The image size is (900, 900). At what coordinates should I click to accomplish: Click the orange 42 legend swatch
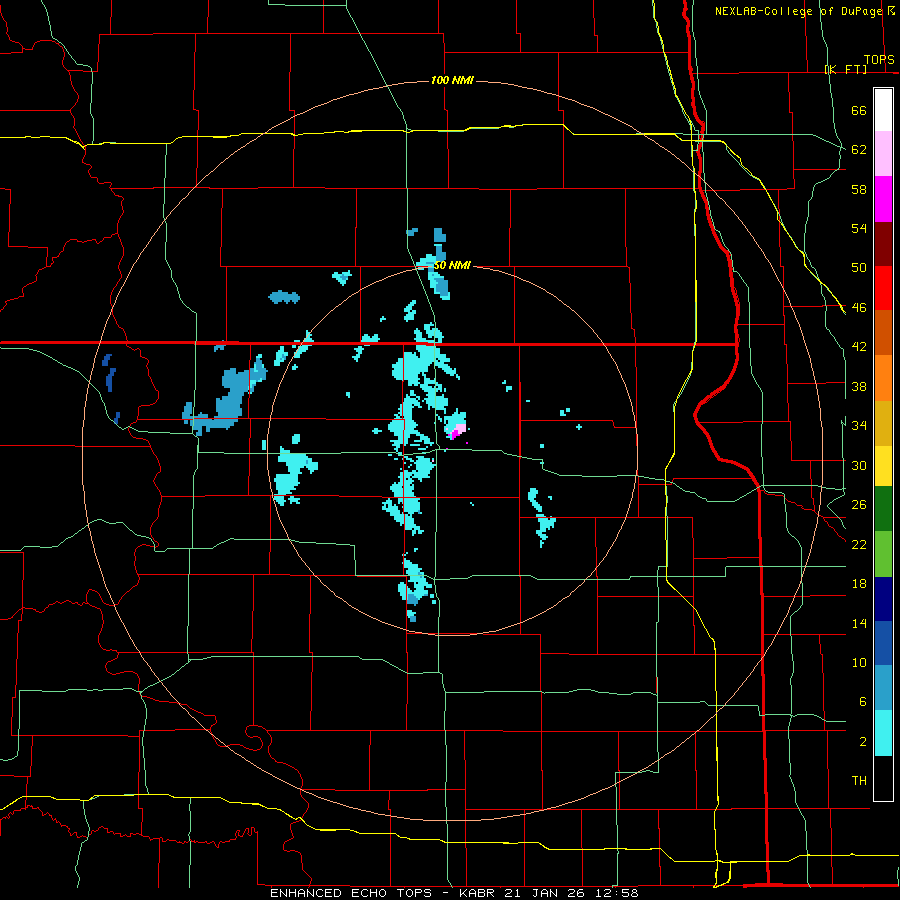point(883,378)
